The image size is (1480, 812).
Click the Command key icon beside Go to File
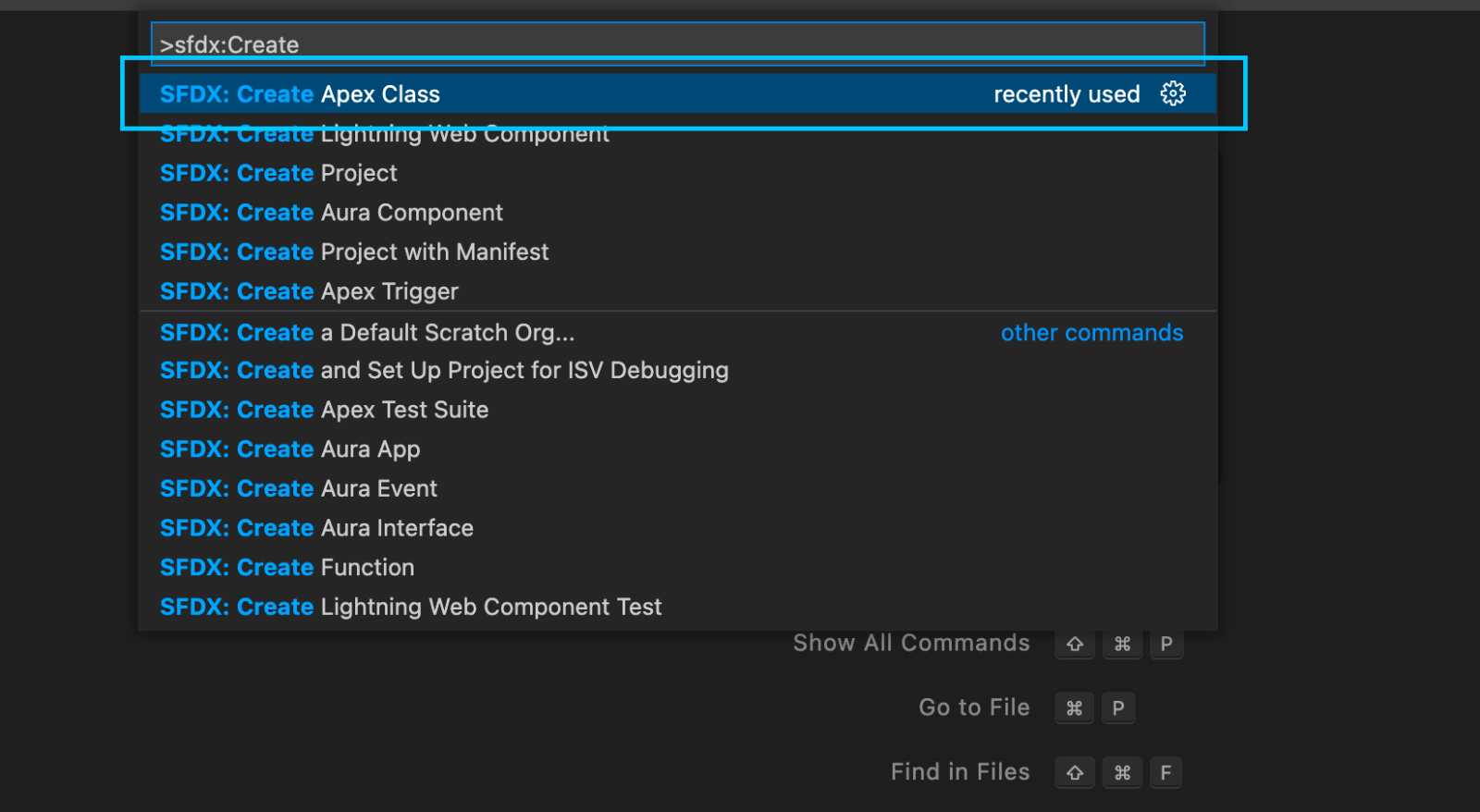pyautogui.click(x=1074, y=708)
